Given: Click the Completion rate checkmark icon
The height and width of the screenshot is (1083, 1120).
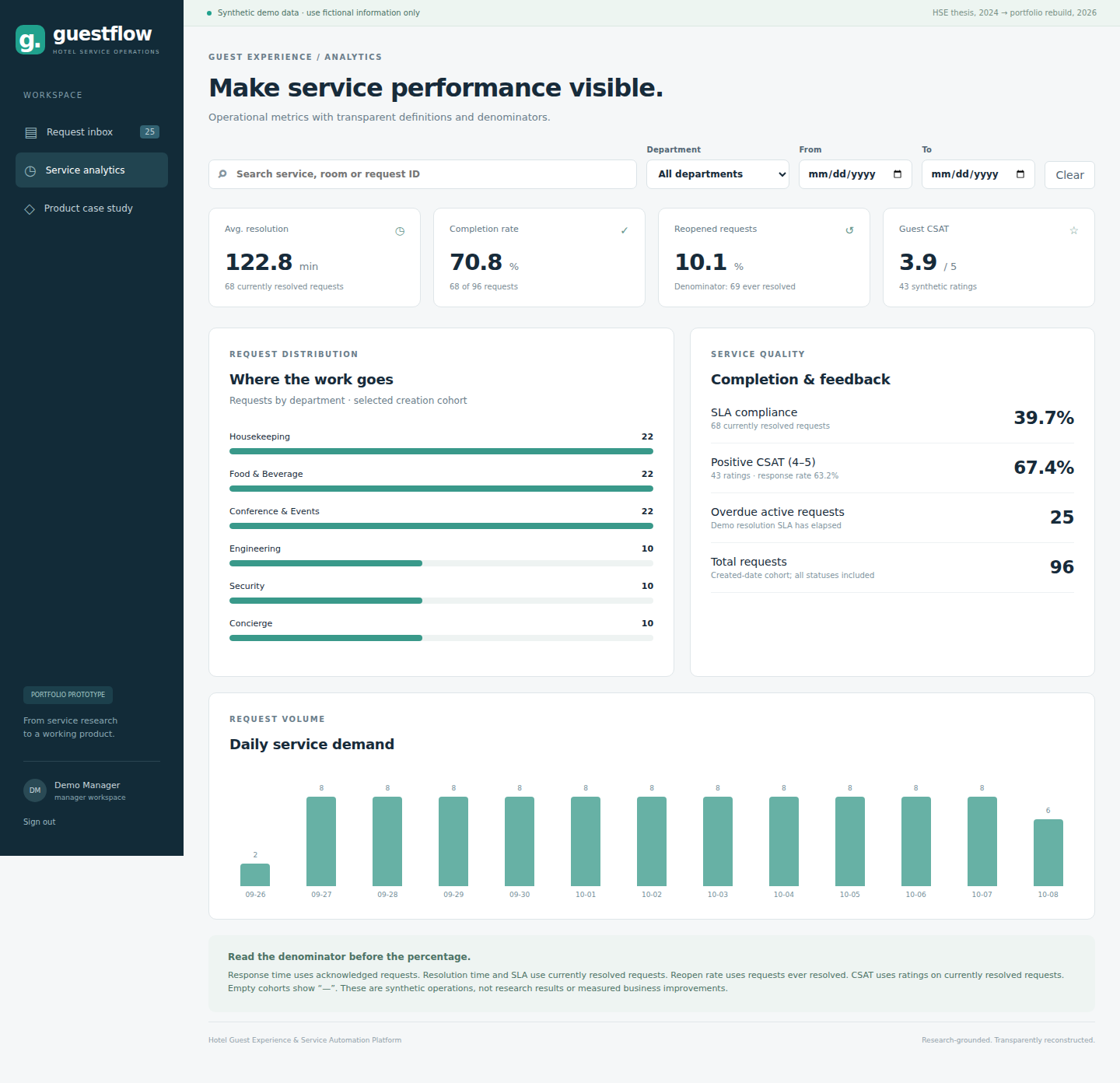Looking at the screenshot, I should tap(625, 230).
